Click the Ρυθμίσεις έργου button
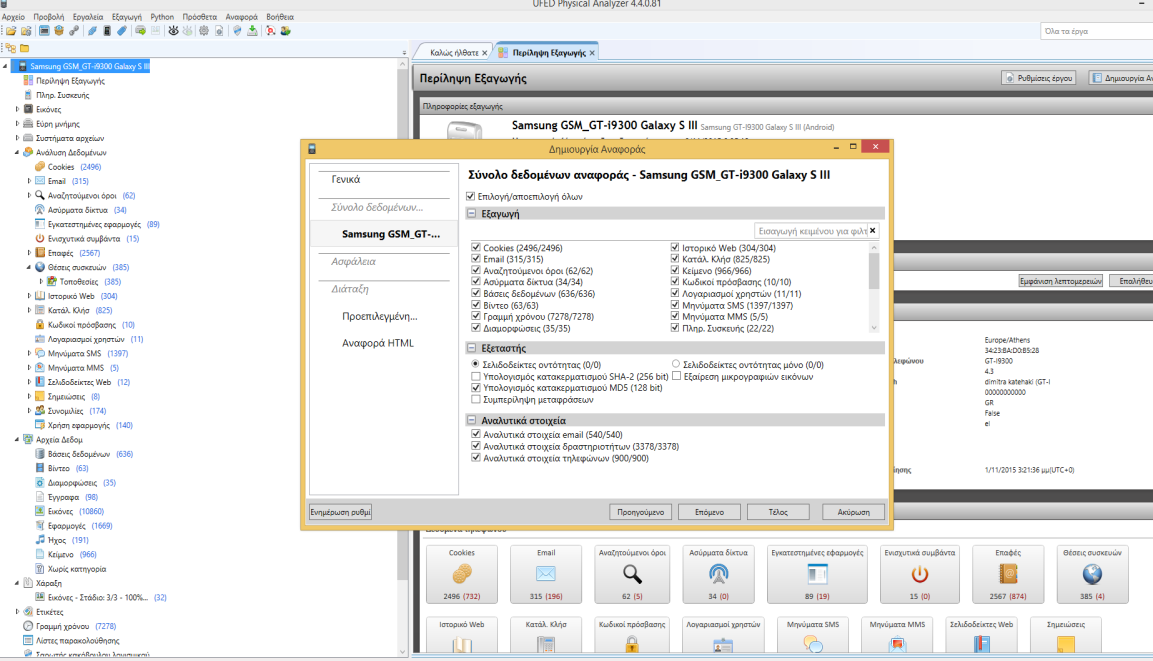This screenshot has height=661, width=1153. 1039,78
